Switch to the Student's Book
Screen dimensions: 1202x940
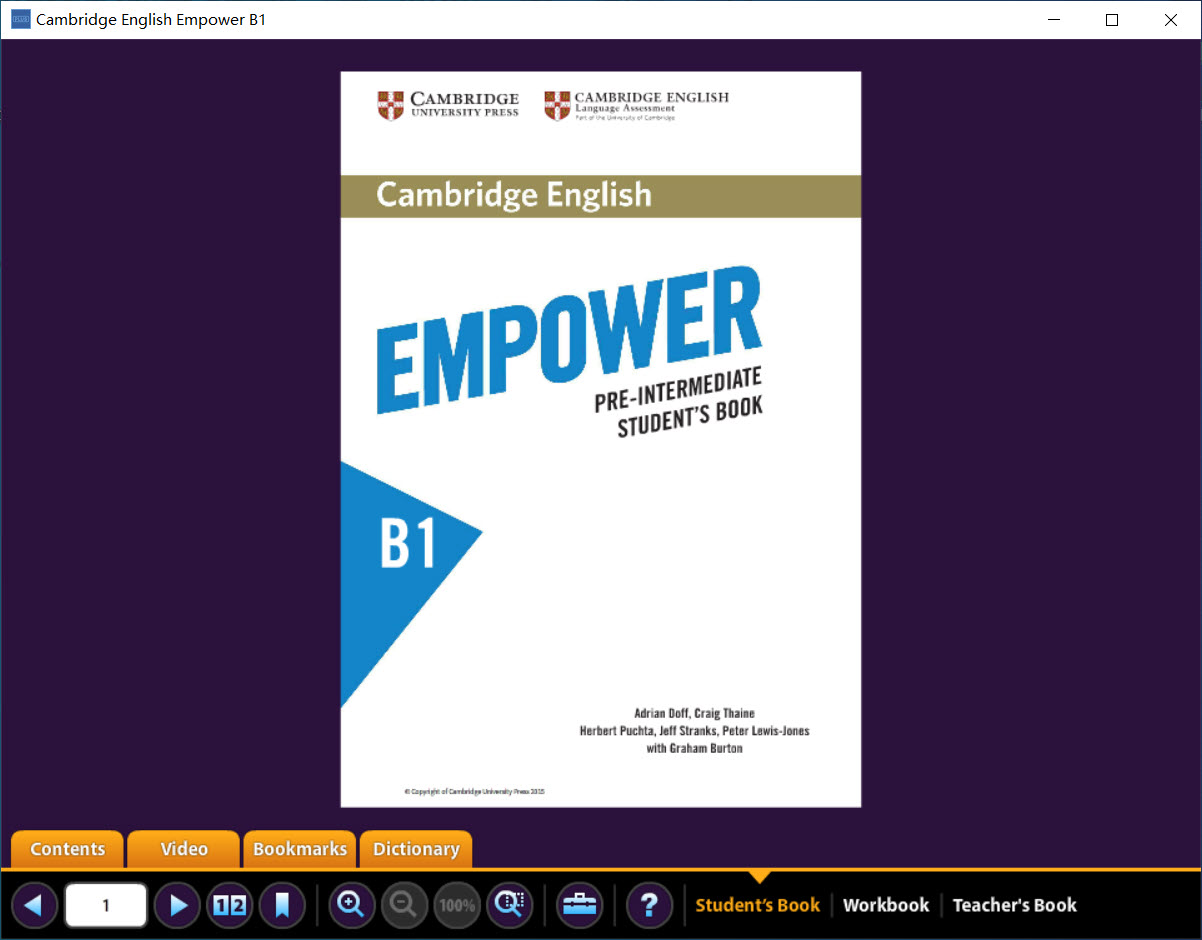pyautogui.click(x=758, y=905)
